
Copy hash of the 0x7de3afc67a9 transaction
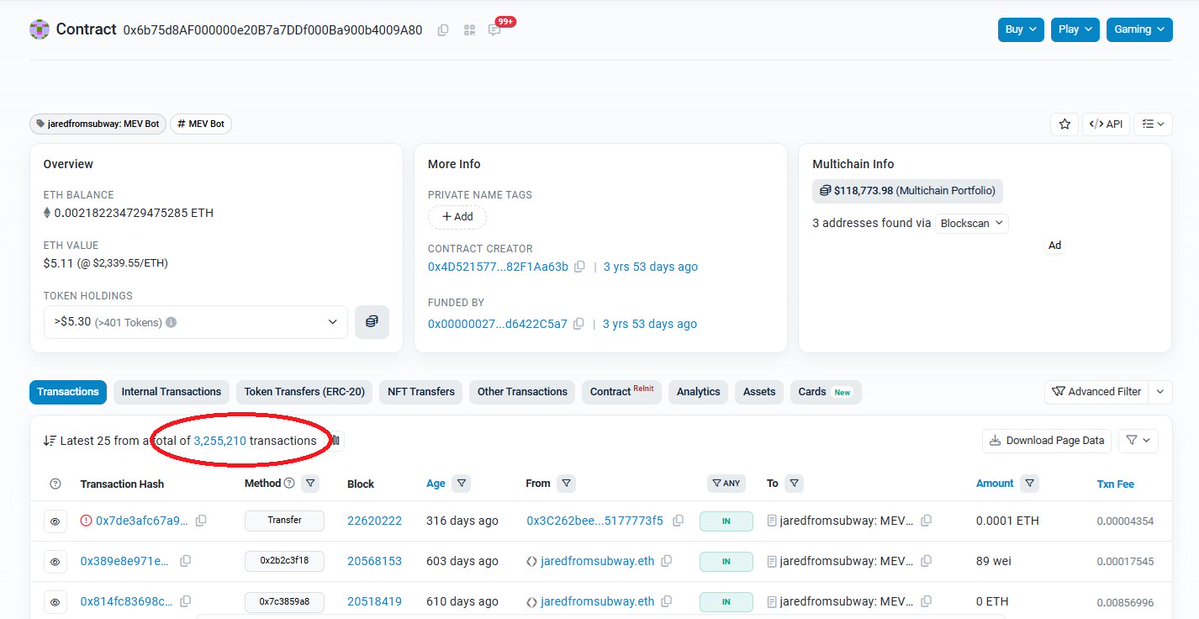(x=201, y=521)
